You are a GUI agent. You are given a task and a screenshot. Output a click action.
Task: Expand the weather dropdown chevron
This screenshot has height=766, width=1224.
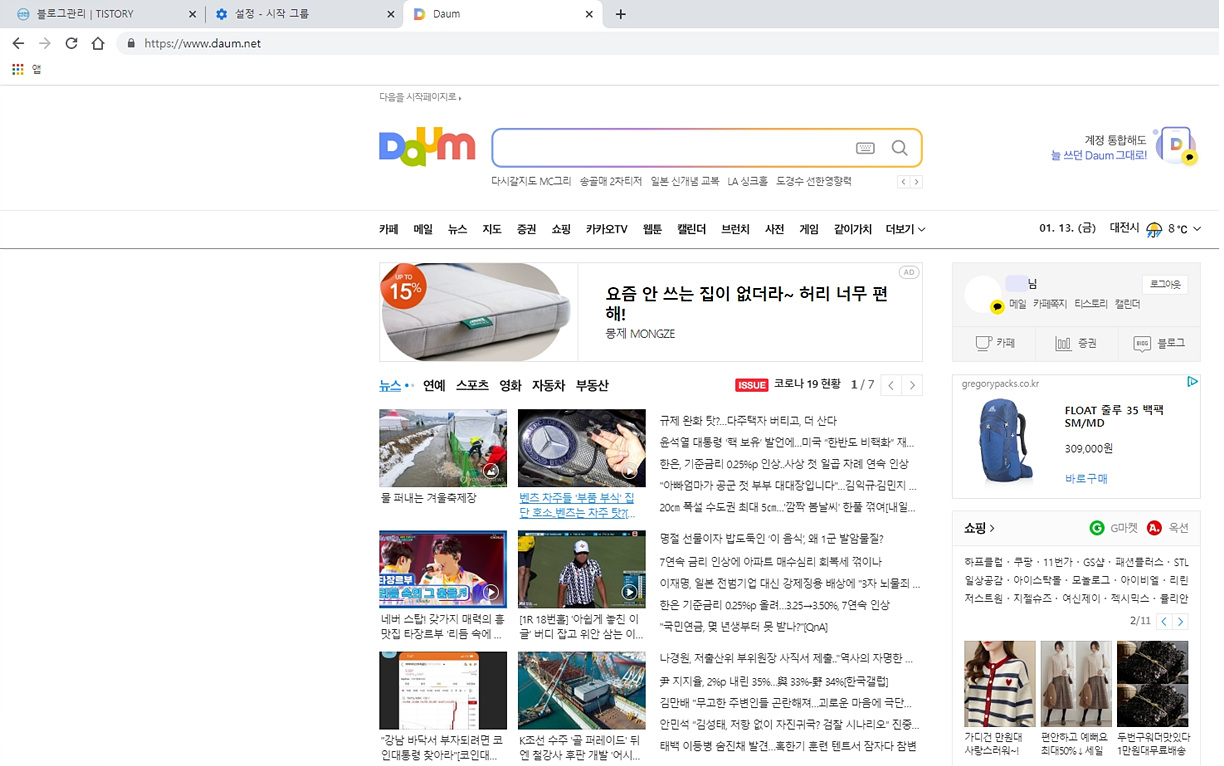coord(1197,229)
